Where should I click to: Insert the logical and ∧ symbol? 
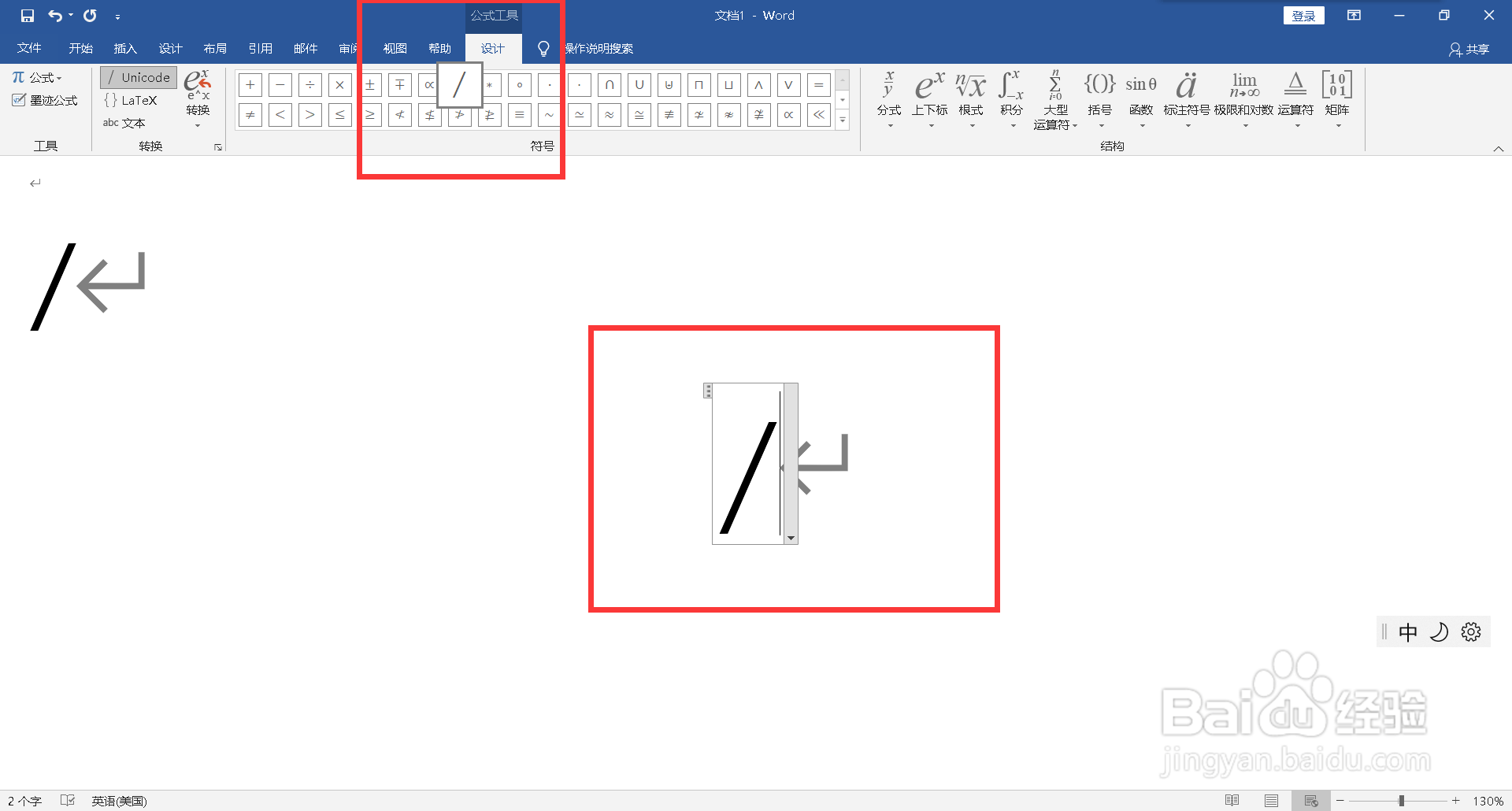[759, 85]
